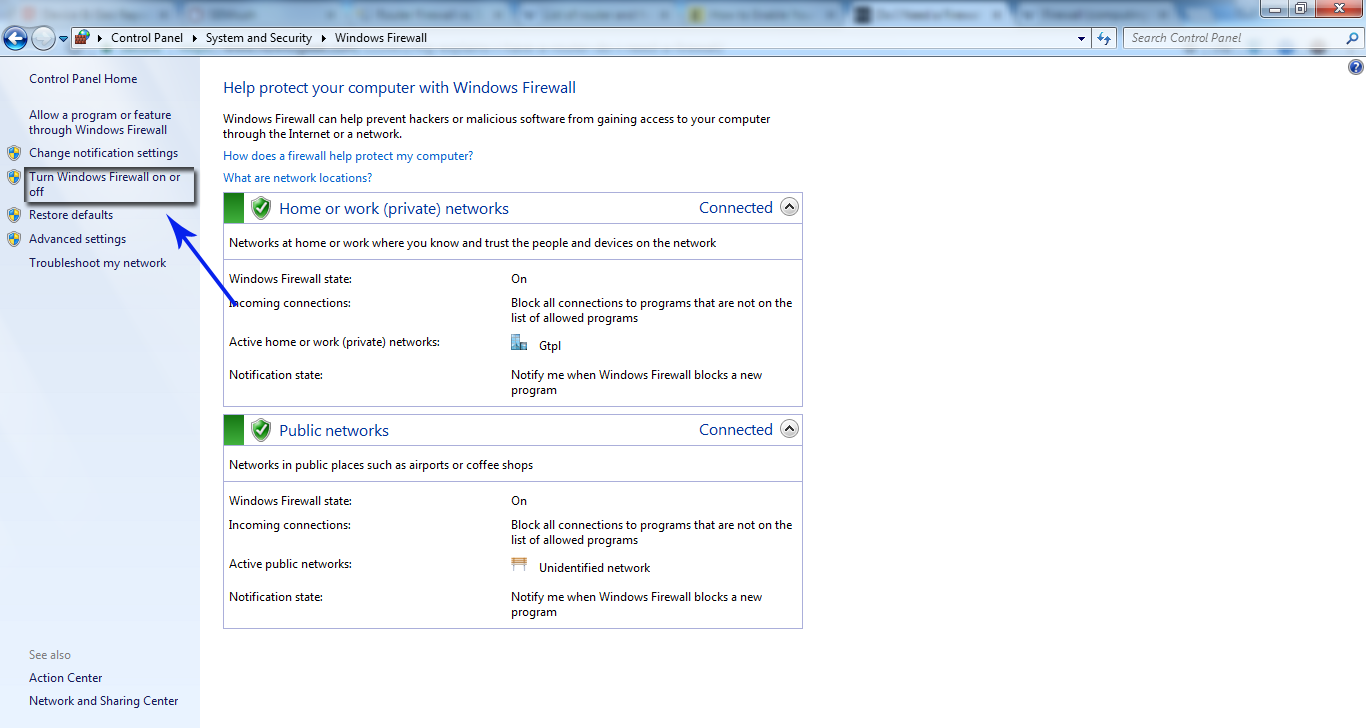This screenshot has width=1366, height=728.
Task: Open Action Center link
Action: click(66, 678)
